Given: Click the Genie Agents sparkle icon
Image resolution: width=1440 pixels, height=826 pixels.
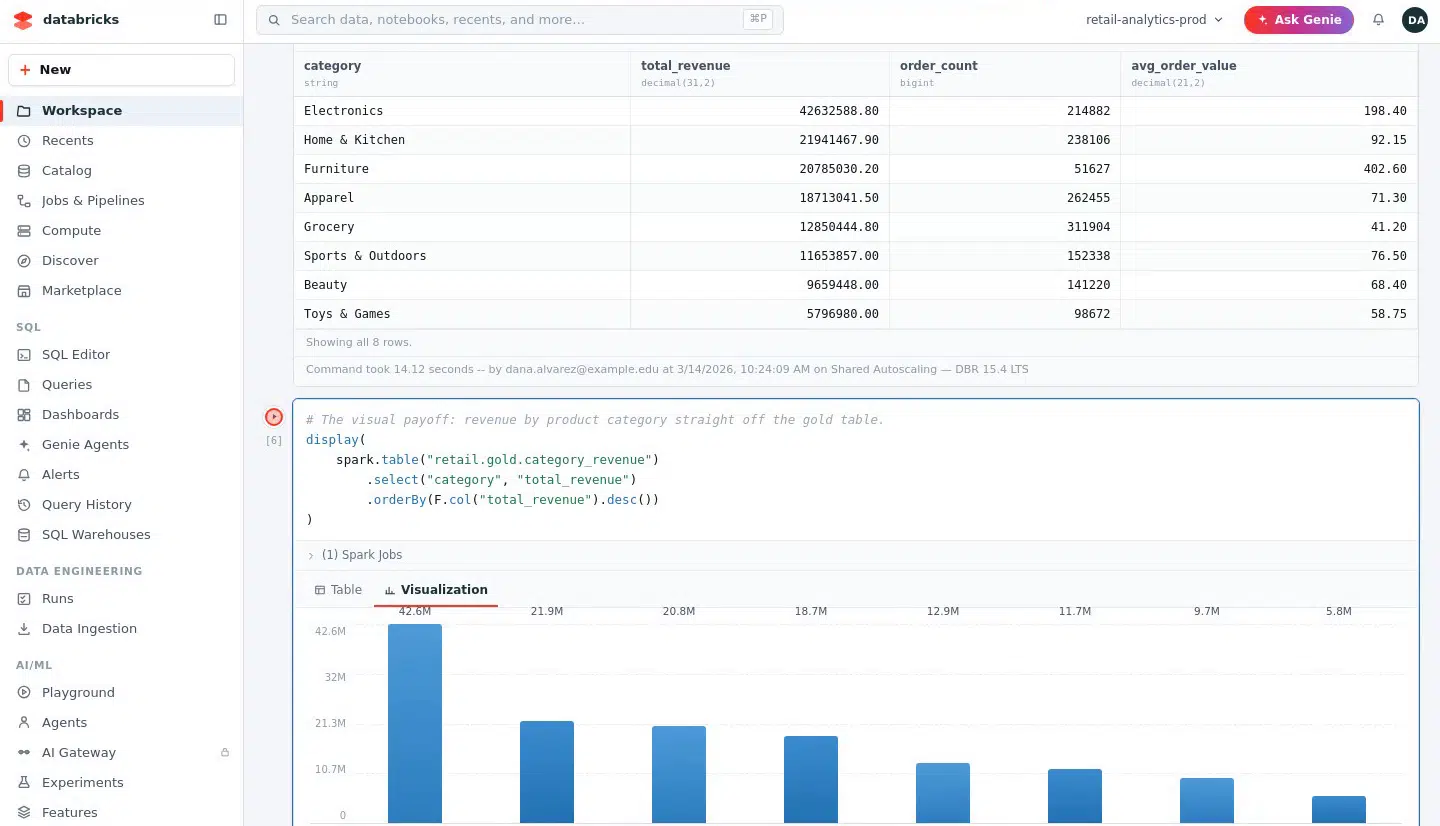Looking at the screenshot, I should coord(24,445).
